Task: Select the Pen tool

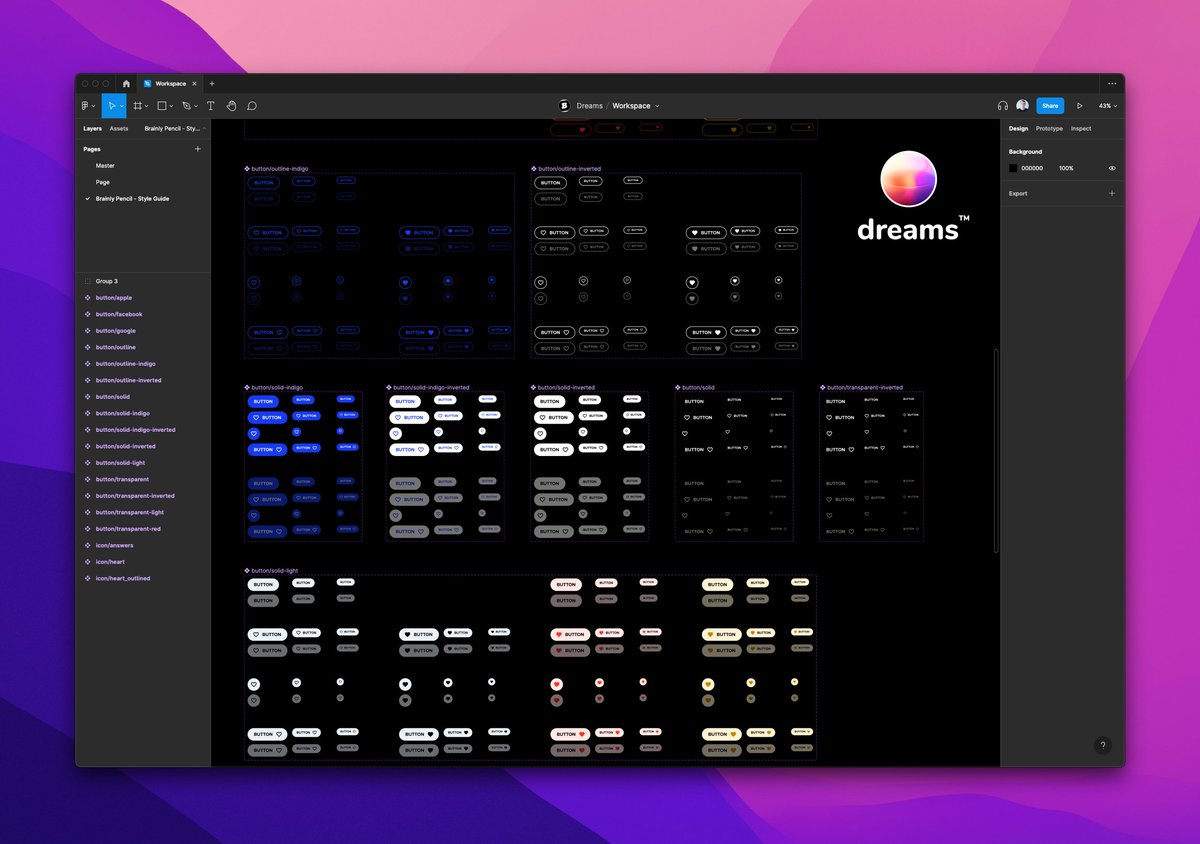Action: coord(187,105)
